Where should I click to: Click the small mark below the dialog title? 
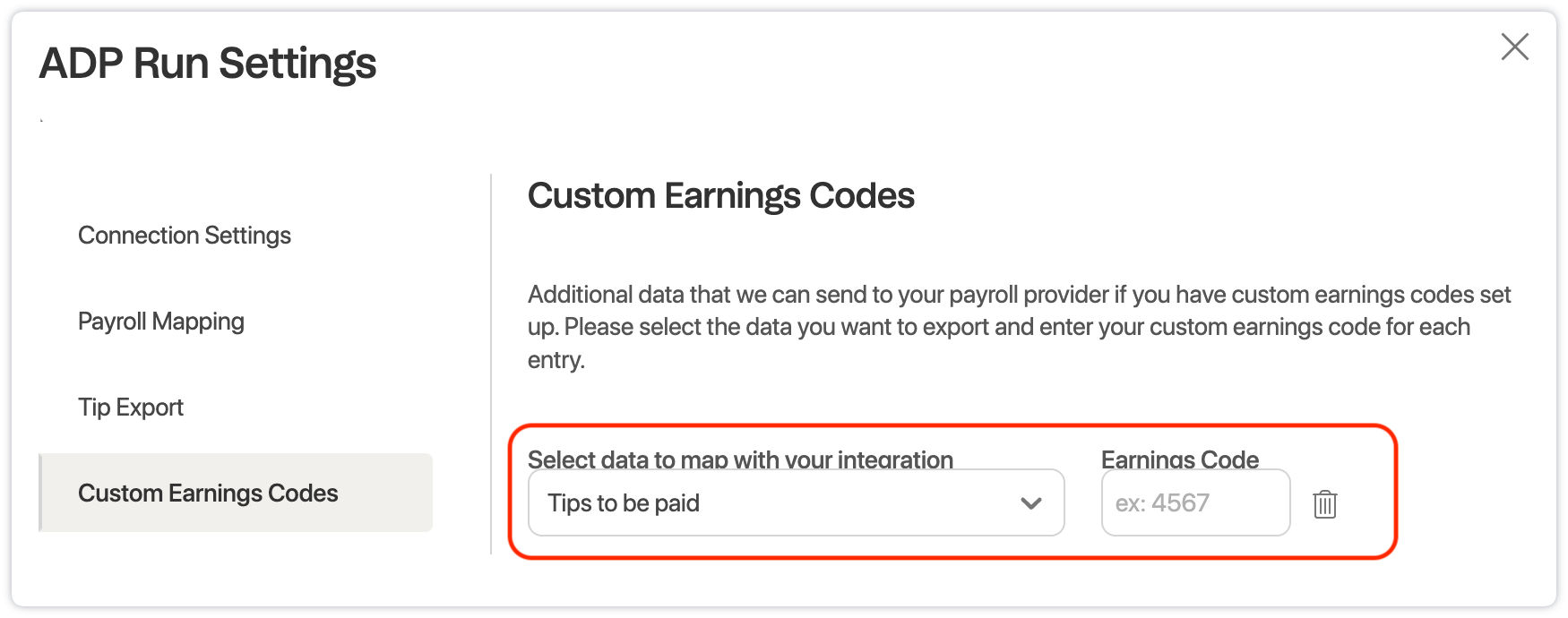41,120
